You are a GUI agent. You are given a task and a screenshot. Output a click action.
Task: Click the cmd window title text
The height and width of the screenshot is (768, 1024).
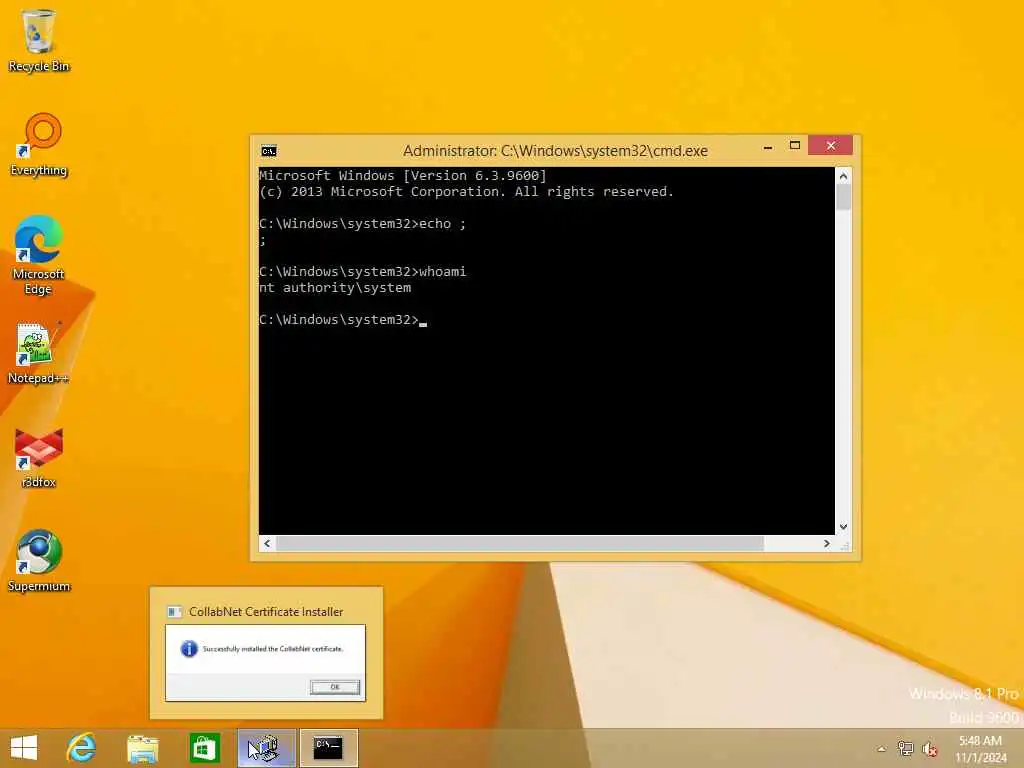[555, 151]
